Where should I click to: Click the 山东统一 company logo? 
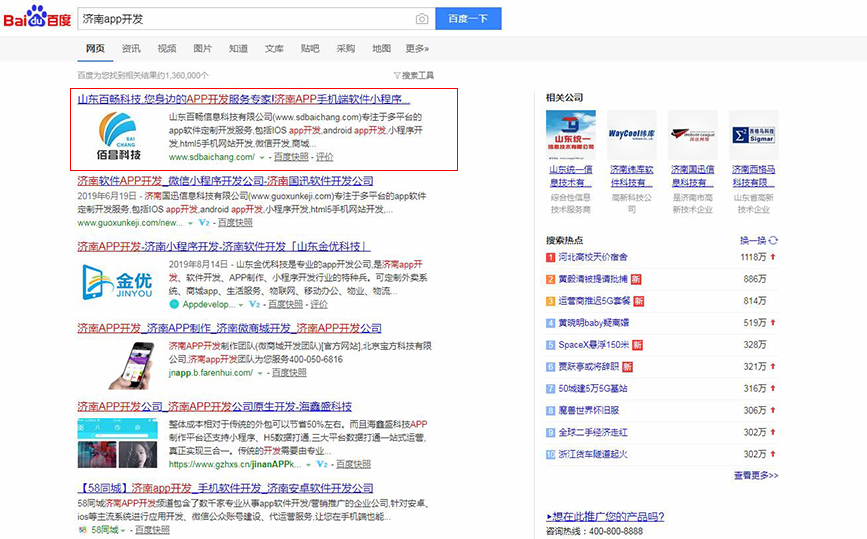click(571, 134)
